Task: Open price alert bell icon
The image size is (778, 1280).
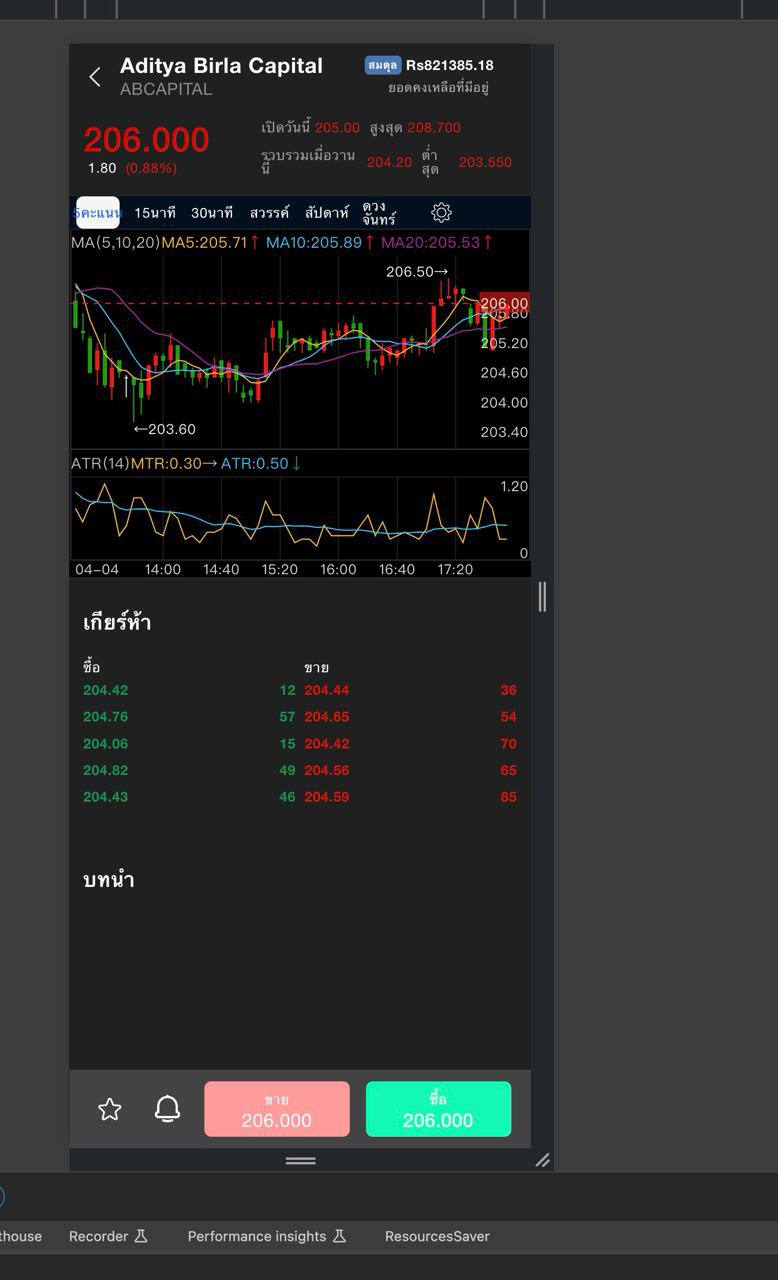Action: [167, 1109]
